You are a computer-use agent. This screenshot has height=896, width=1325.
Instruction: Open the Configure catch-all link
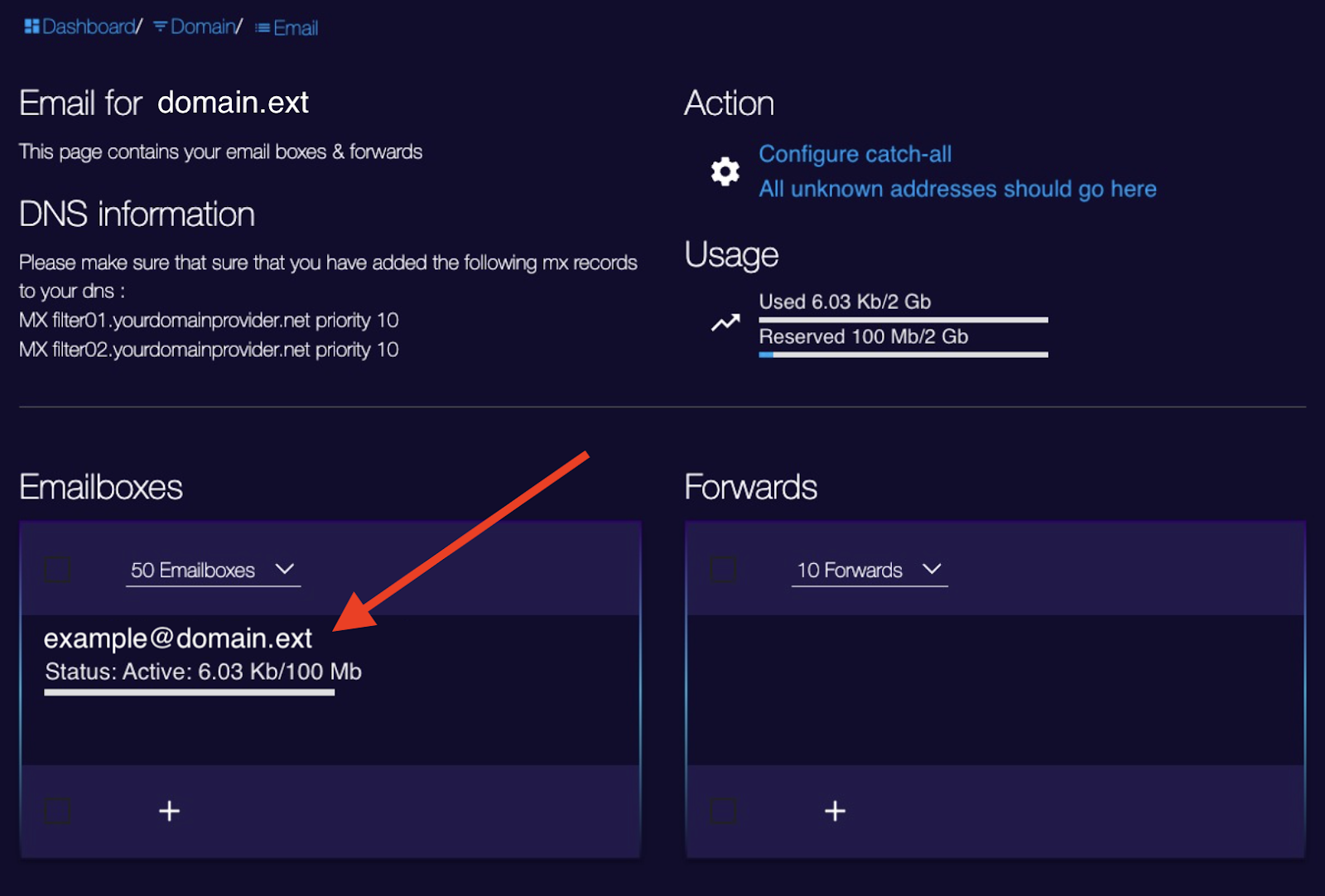[x=855, y=154]
